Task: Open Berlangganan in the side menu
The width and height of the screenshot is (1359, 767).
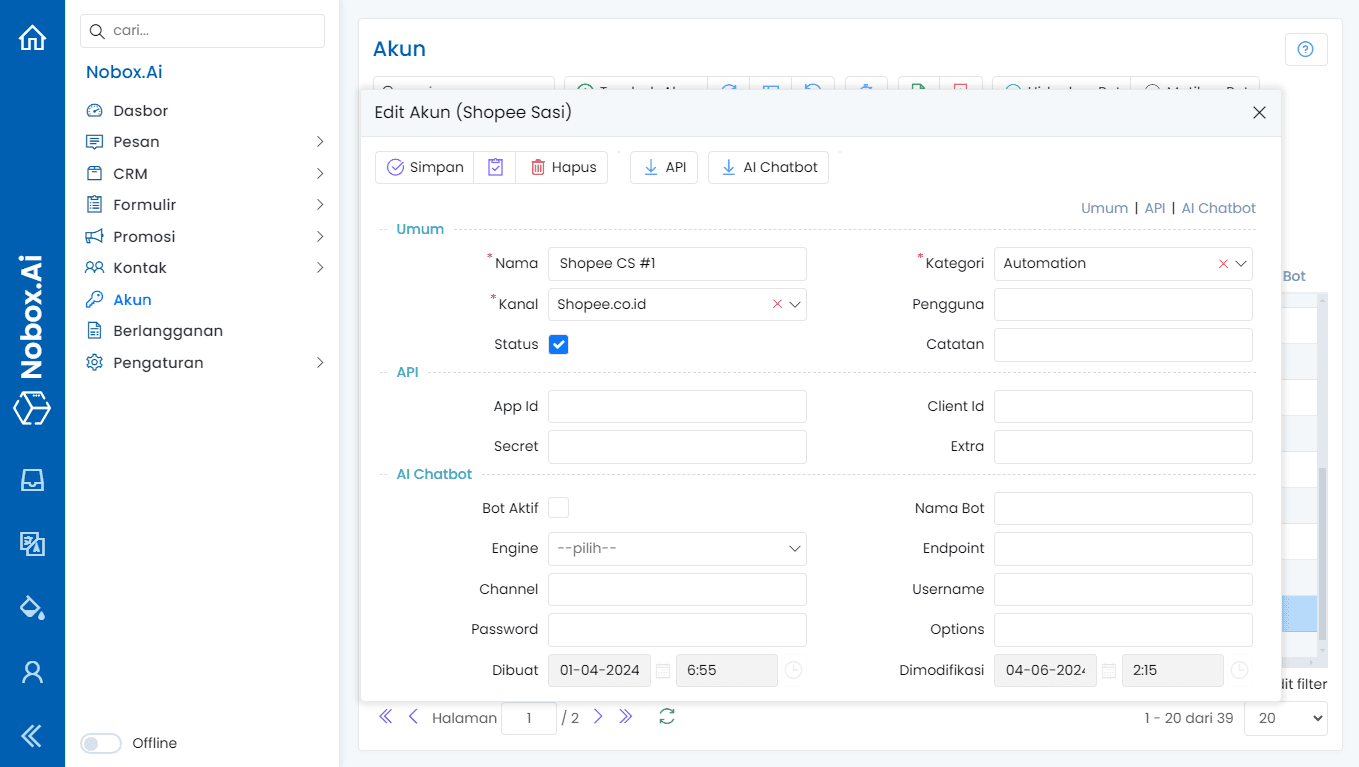Action: (x=168, y=331)
